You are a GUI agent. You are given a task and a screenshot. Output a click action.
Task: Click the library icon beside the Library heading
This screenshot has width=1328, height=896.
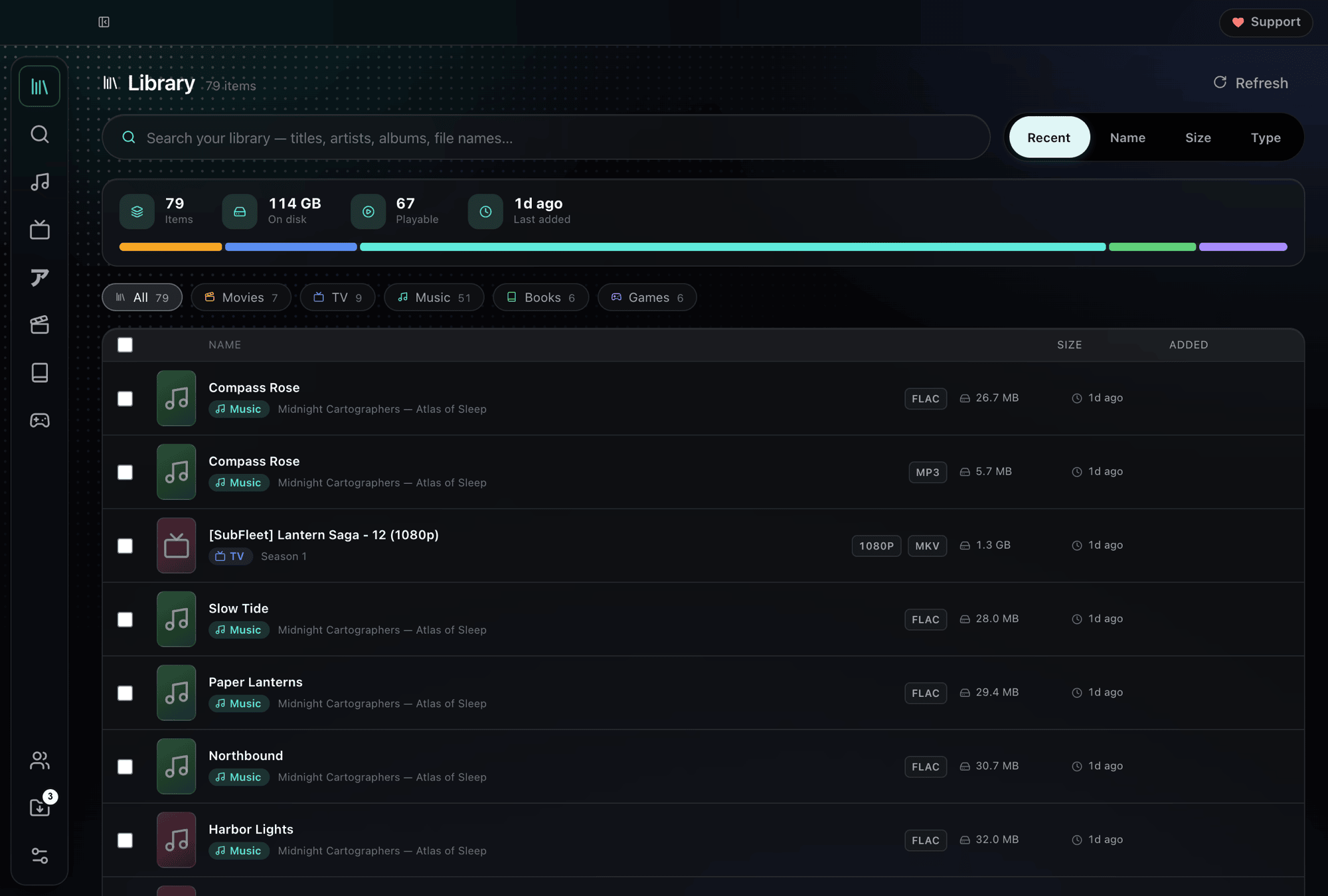pyautogui.click(x=111, y=83)
